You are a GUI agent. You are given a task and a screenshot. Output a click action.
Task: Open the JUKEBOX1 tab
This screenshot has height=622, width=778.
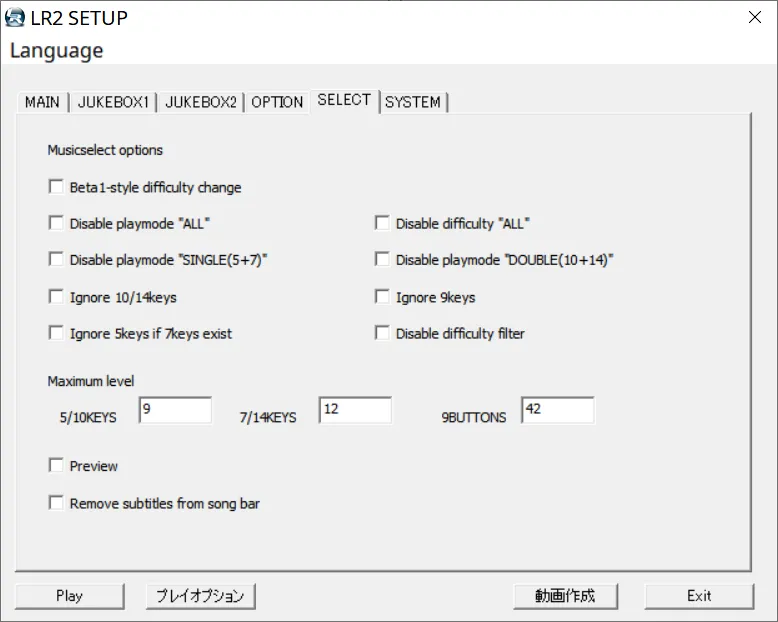tap(113, 102)
